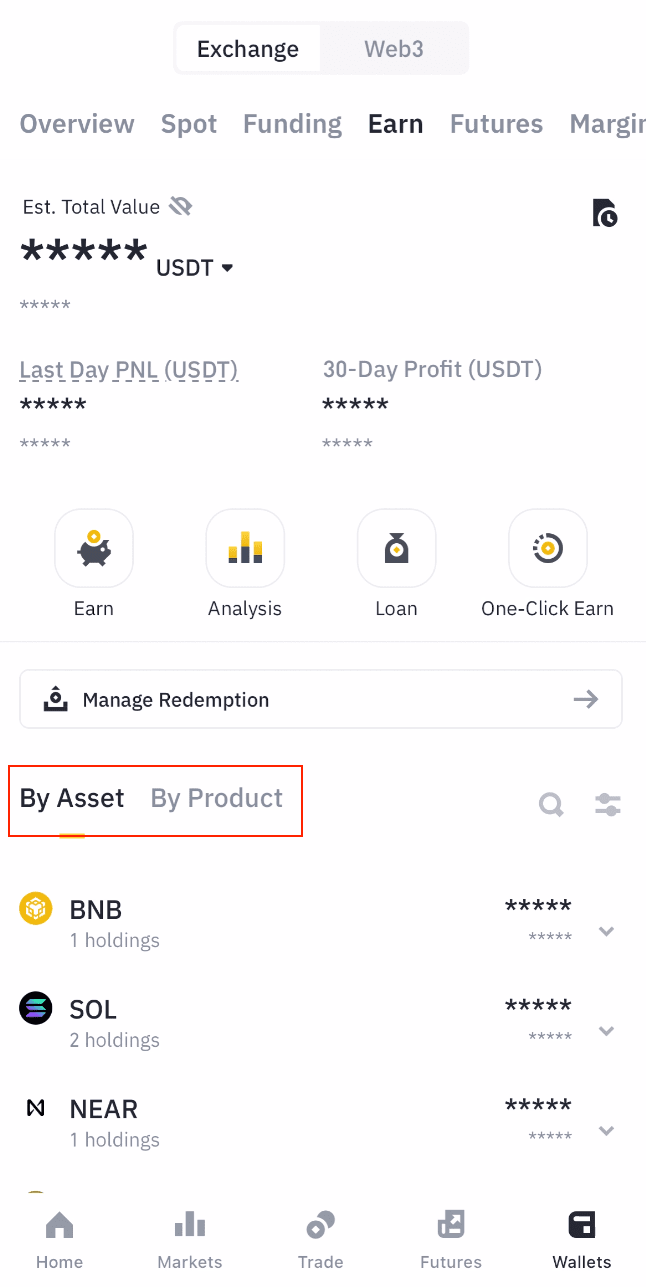Open Manage Redemption
This screenshot has height=1287, width=646.
click(321, 699)
